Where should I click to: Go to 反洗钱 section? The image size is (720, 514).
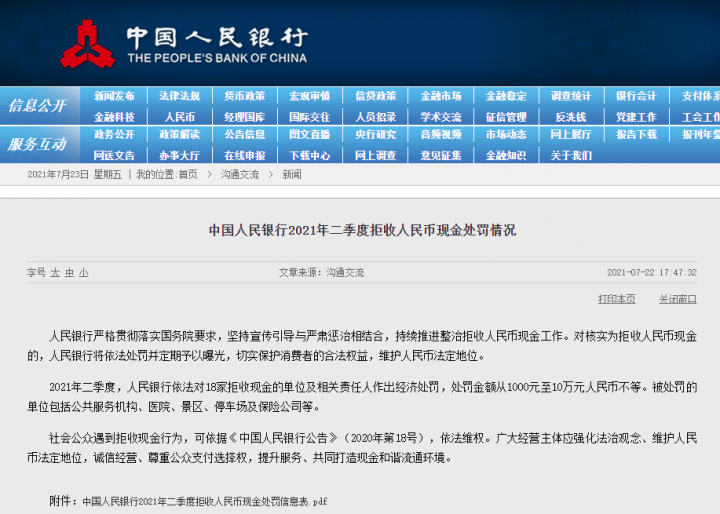[x=571, y=117]
